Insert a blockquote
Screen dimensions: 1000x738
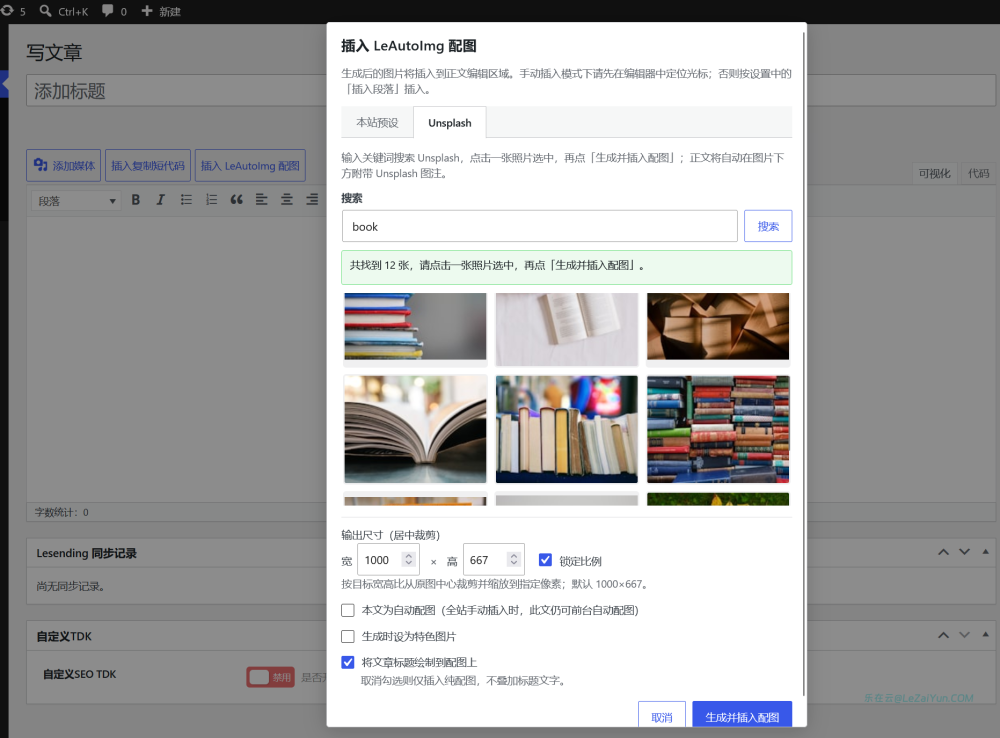[x=237, y=200]
